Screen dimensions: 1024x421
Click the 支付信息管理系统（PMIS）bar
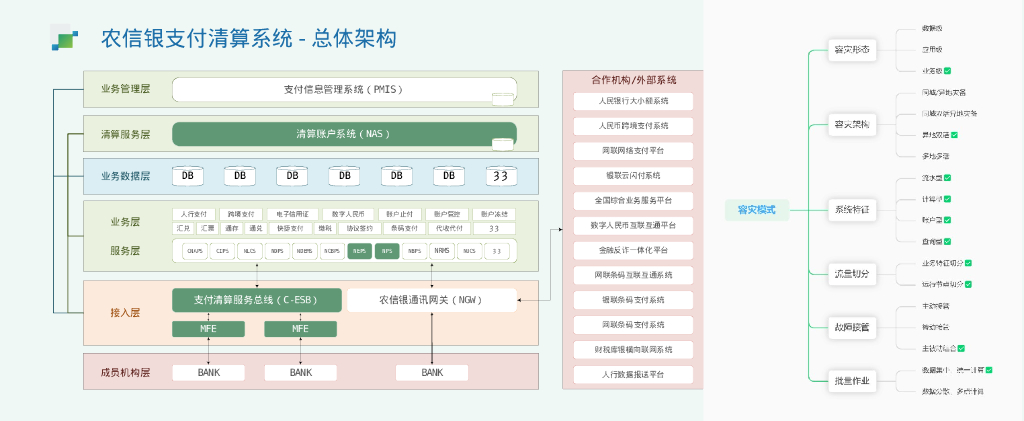tap(344, 89)
